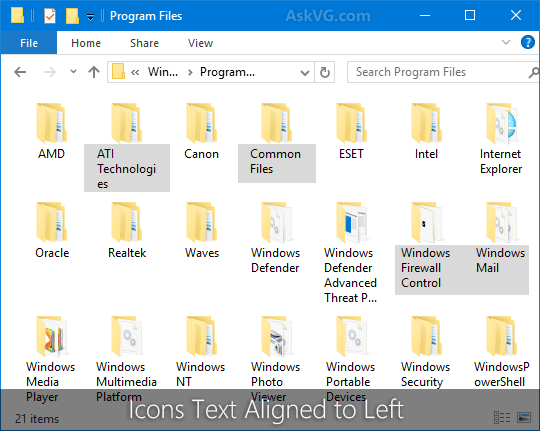Screen dimensions: 540x431
Task: Select the Windows NT folder icon
Action: point(201,336)
